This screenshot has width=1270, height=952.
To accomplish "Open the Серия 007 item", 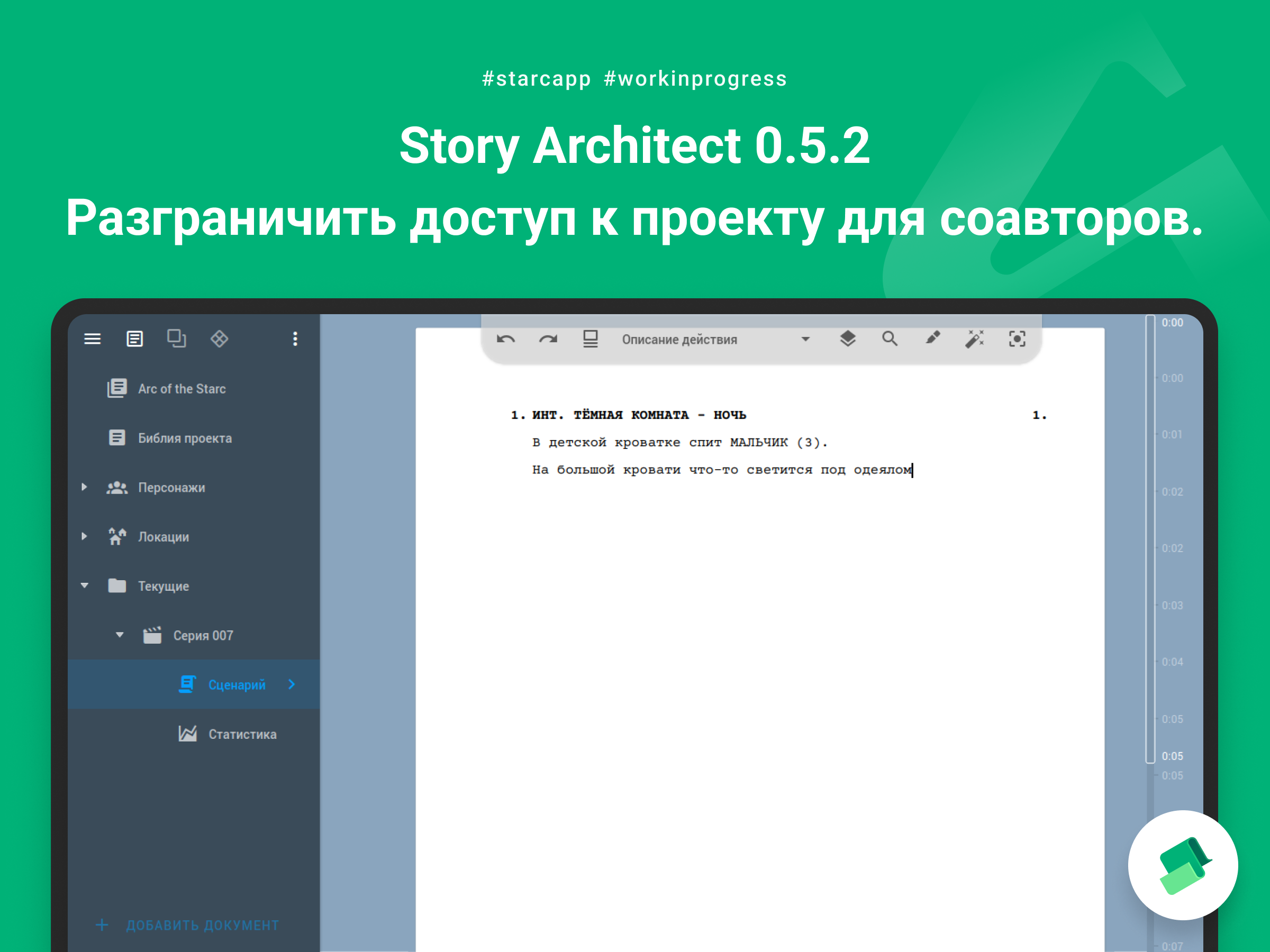I will (x=194, y=635).
